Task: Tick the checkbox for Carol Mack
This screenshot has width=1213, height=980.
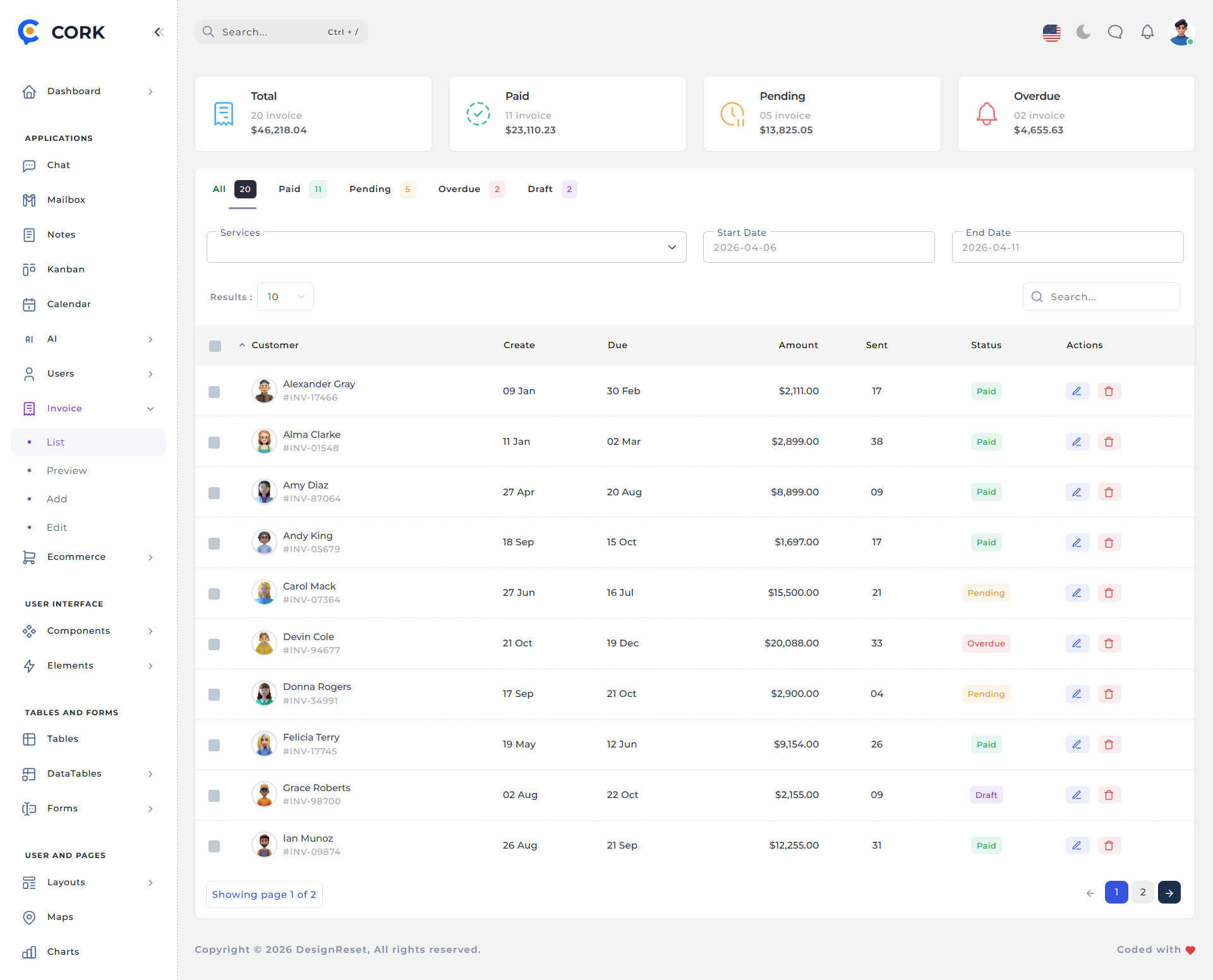Action: (x=214, y=594)
